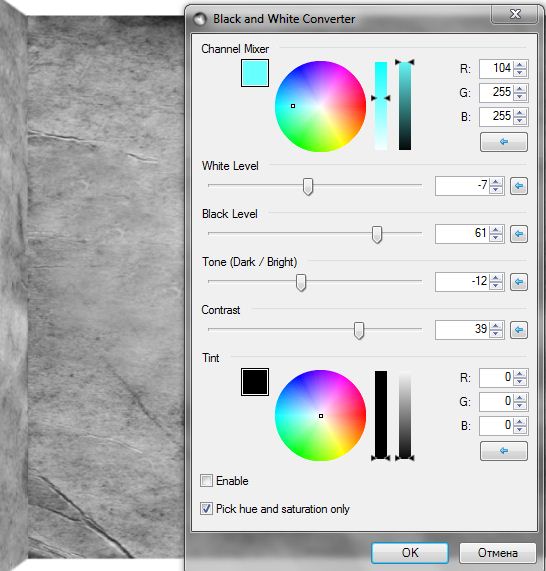Screen dimensions: 546x571
Task: Reset the Channel Mixer color with arrow button
Action: click(x=504, y=142)
